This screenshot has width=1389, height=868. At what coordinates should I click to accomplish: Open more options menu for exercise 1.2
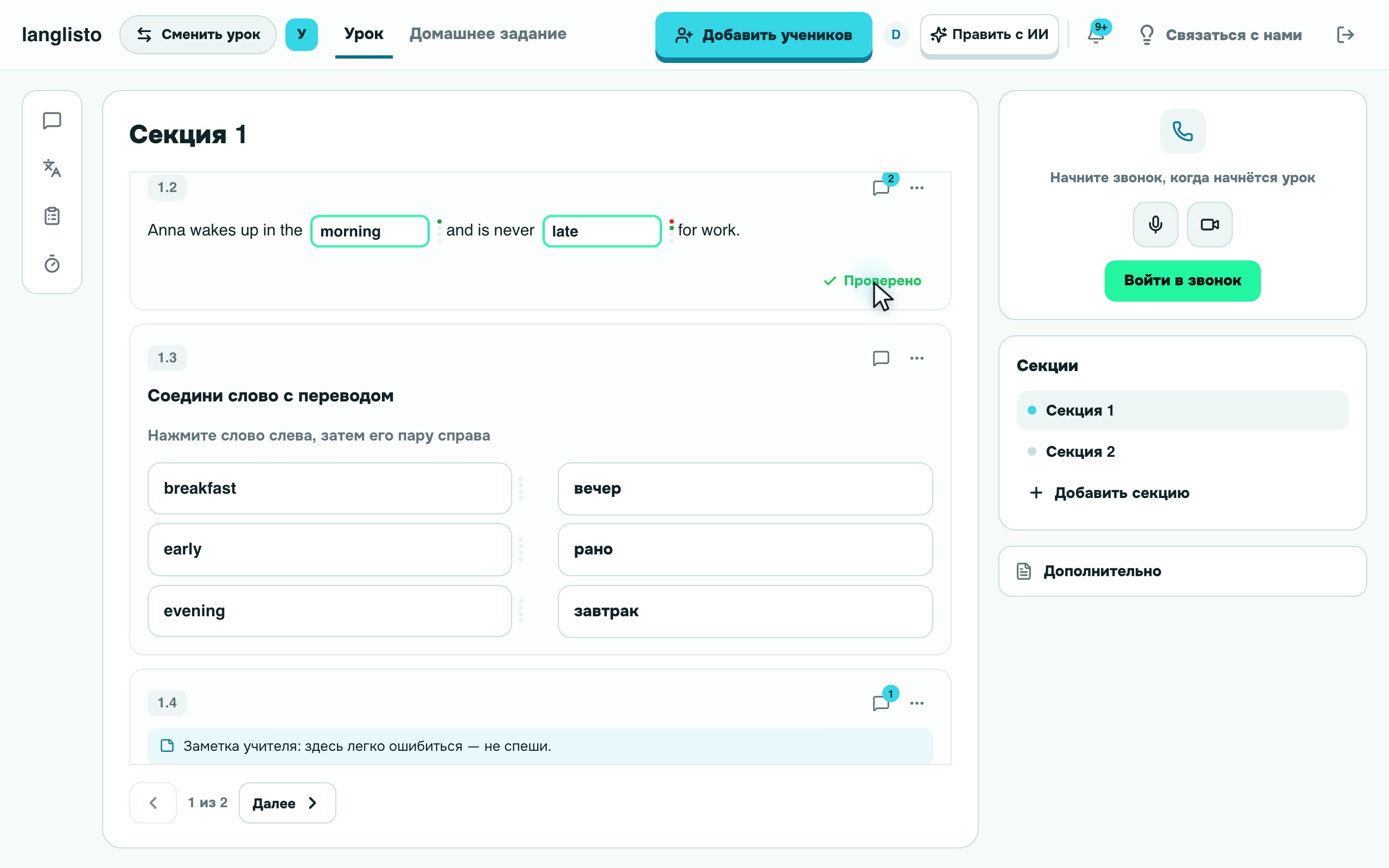click(916, 188)
